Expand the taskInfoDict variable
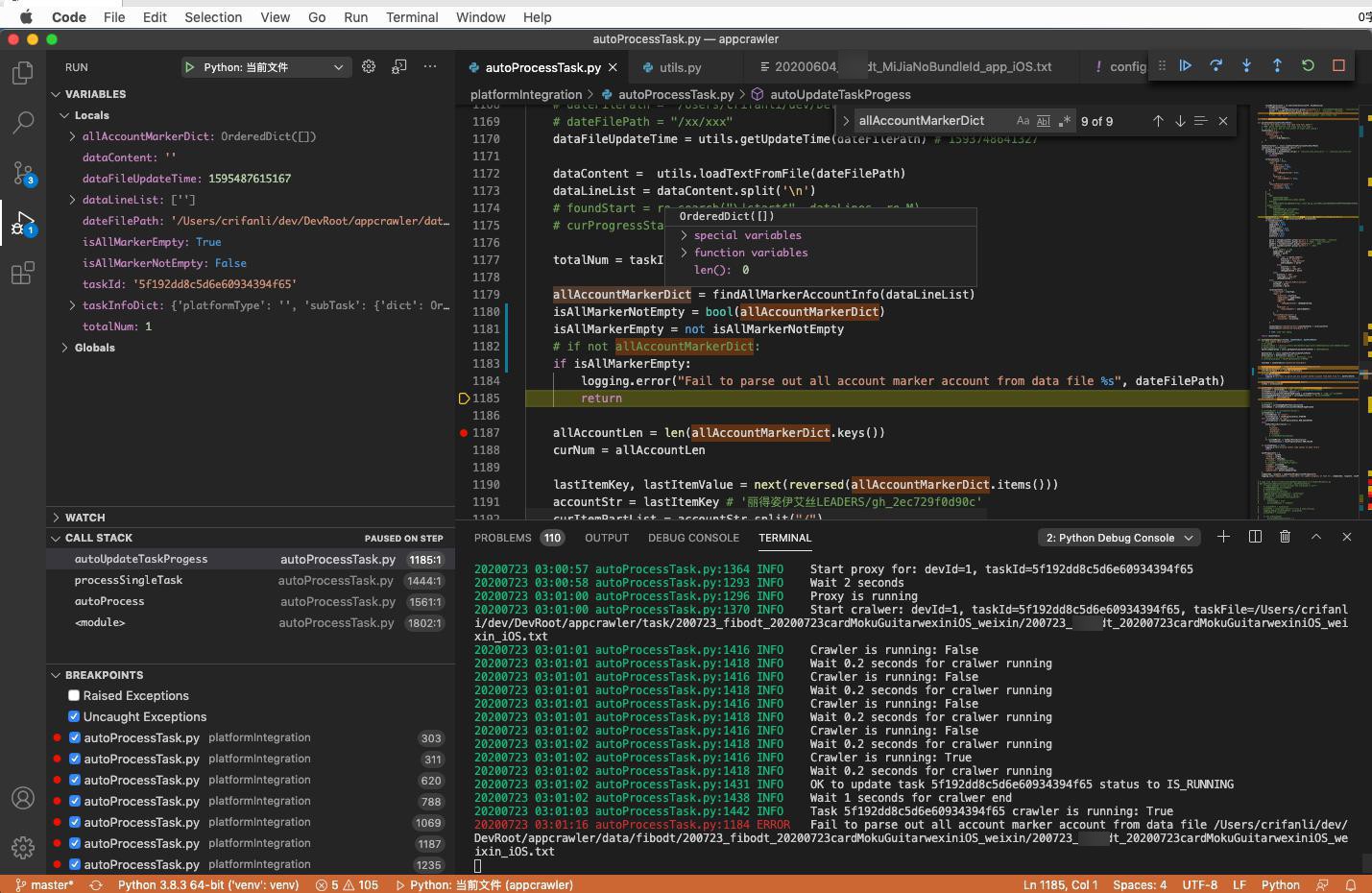The height and width of the screenshot is (893, 1372). pyautogui.click(x=72, y=305)
